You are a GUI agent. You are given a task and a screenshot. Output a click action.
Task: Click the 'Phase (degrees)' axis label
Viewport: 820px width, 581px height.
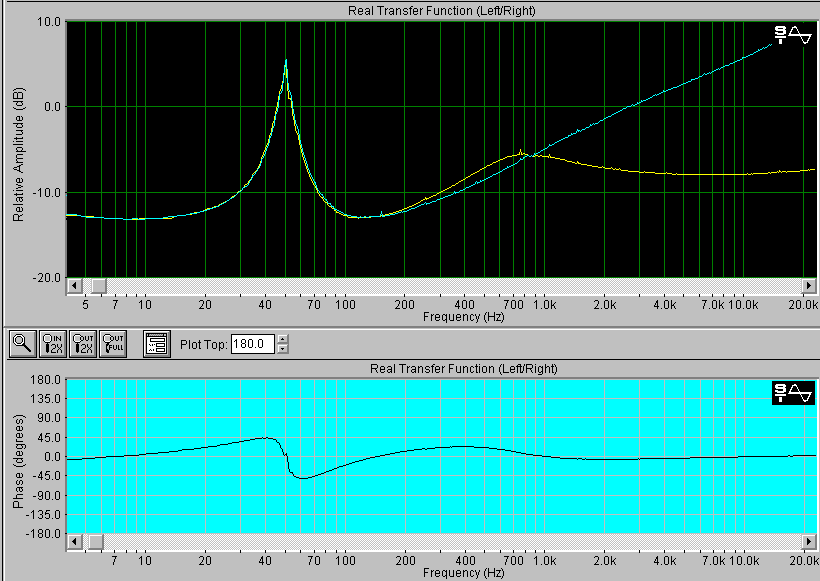pos(18,461)
